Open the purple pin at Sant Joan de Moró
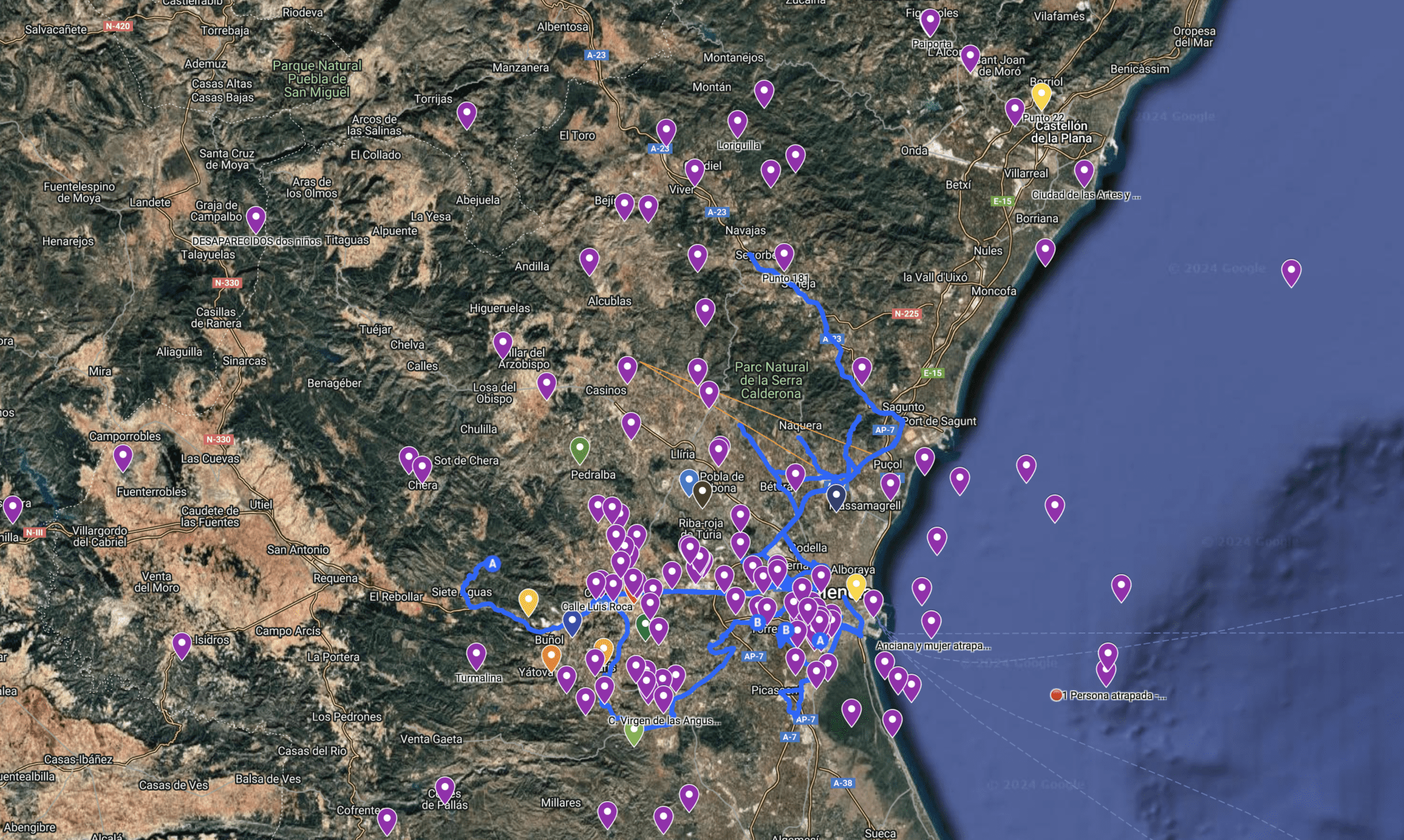 pos(970,58)
